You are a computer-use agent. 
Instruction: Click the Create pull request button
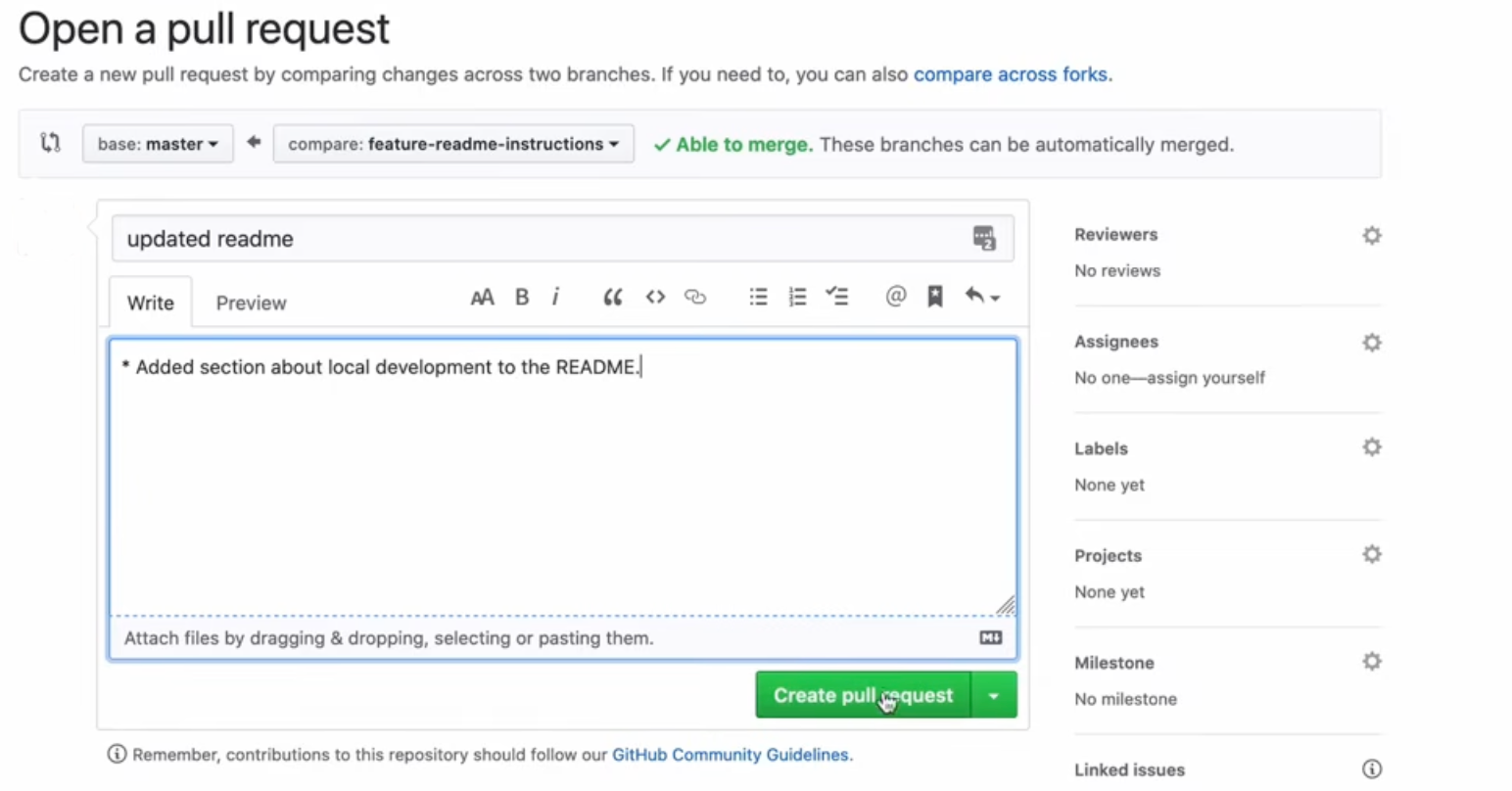tap(862, 695)
